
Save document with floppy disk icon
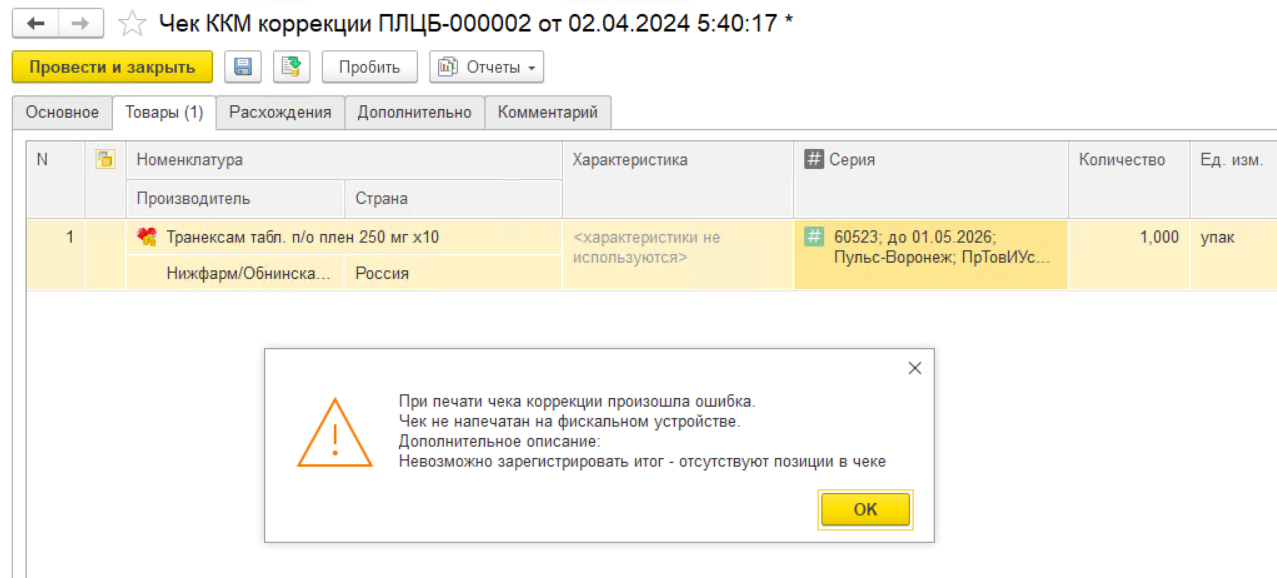pos(243,67)
